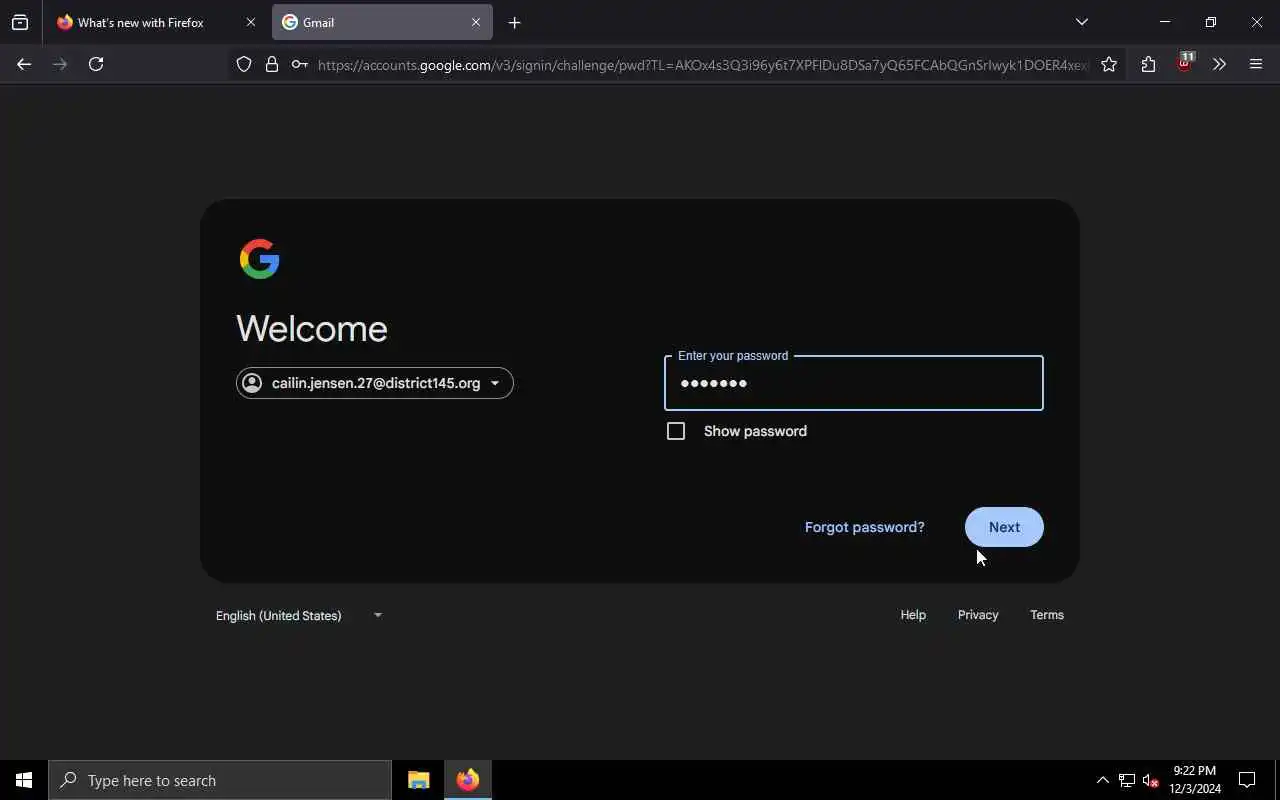The width and height of the screenshot is (1280, 800).
Task: Reload the current page
Action: click(96, 64)
